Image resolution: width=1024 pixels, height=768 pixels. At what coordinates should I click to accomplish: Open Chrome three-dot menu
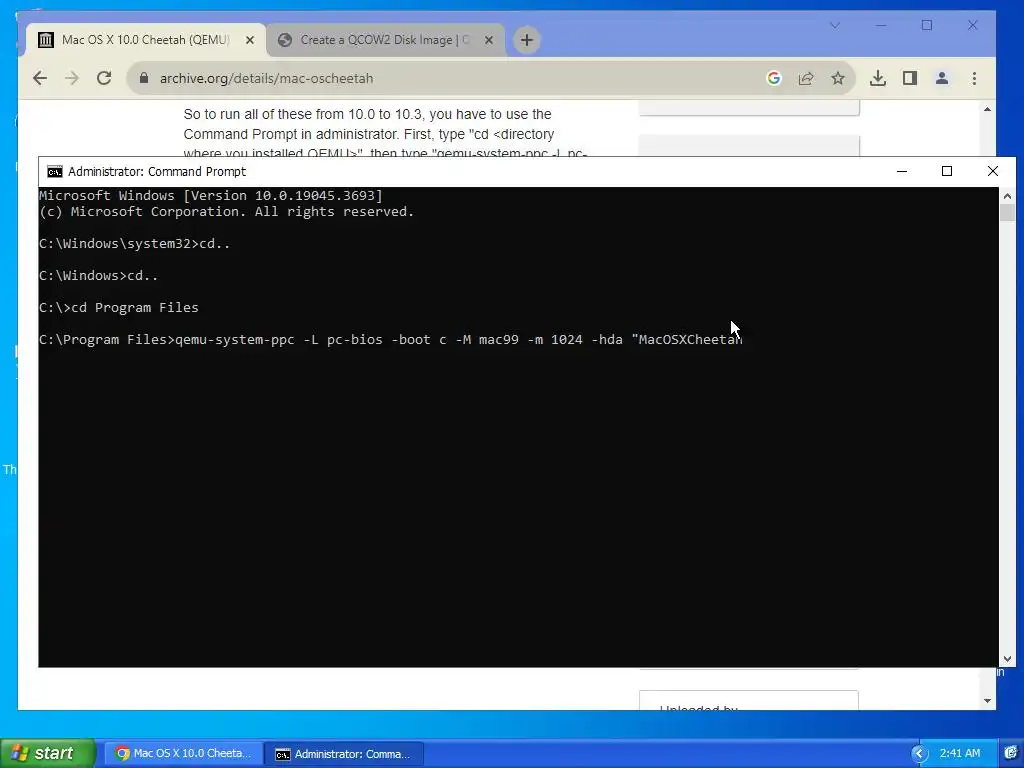[x=974, y=78]
